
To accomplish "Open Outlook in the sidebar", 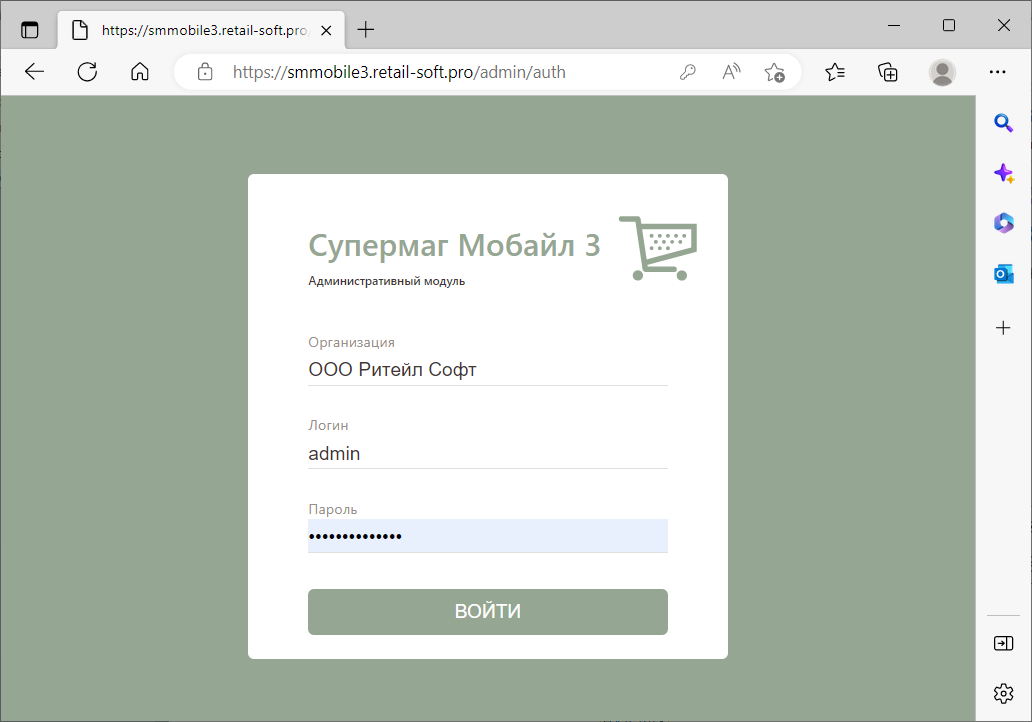I will (1003, 274).
